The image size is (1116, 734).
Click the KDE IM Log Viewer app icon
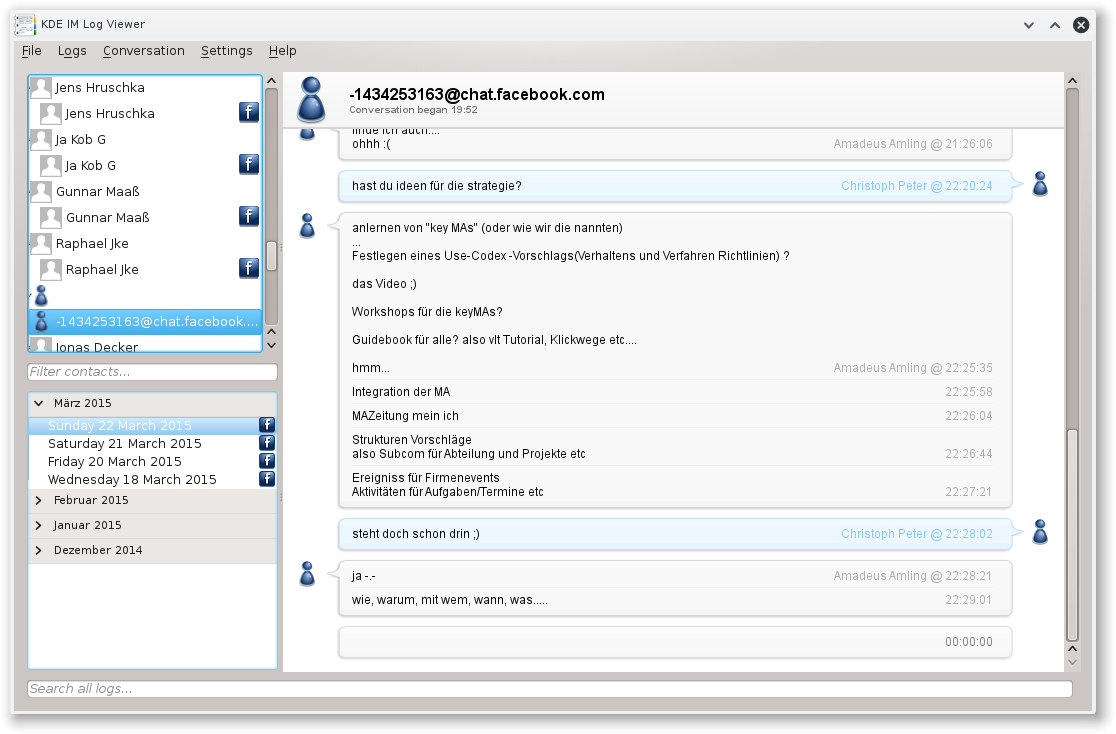tap(25, 24)
